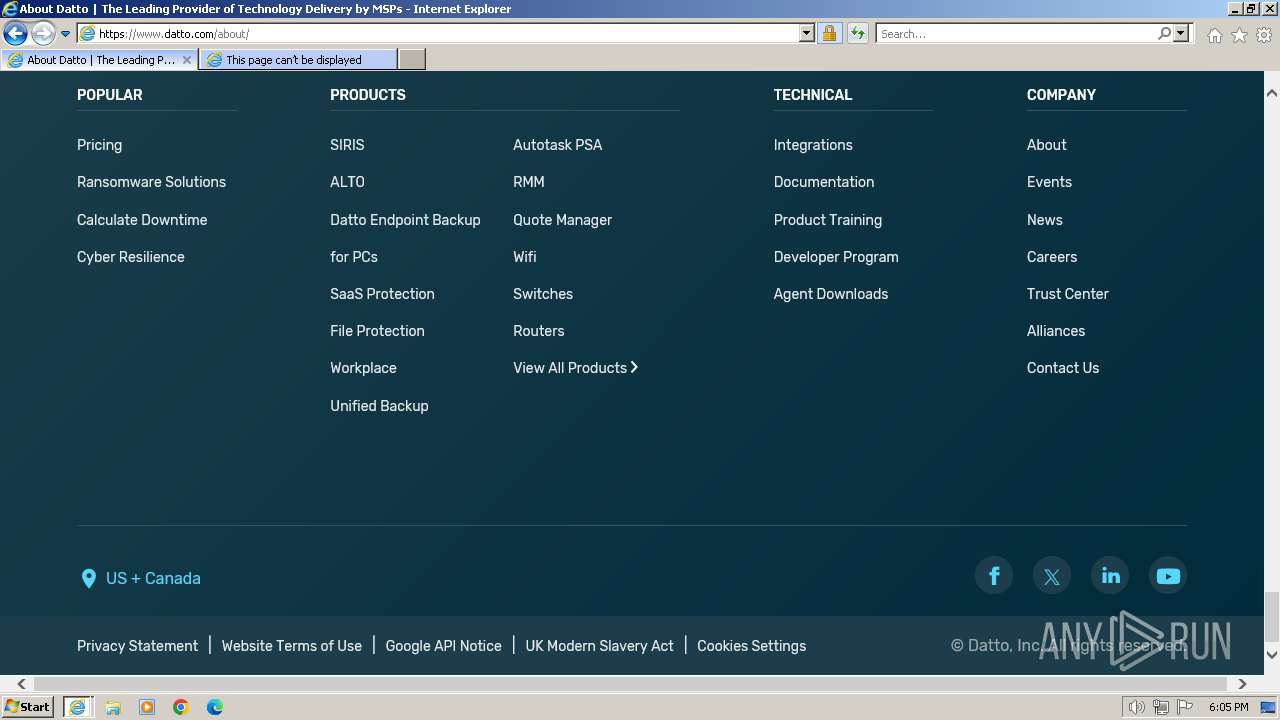This screenshot has height=720, width=1280.
Task: Open the RMM link
Action: [529, 182]
